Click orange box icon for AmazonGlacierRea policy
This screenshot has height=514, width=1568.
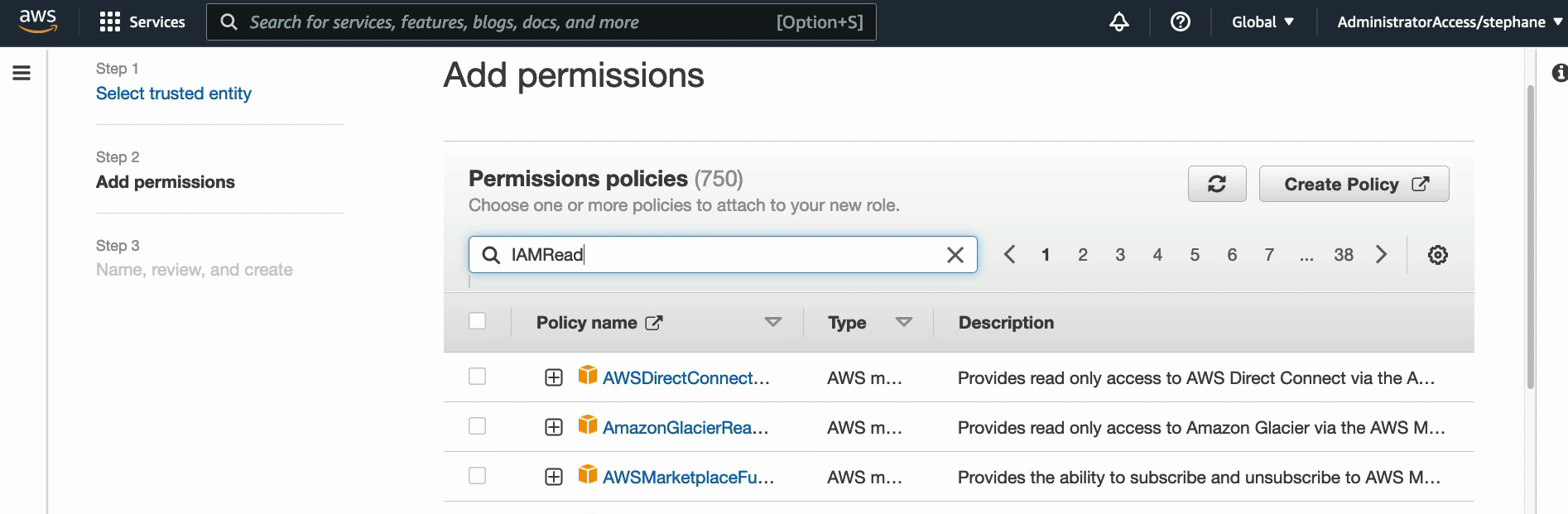(x=588, y=425)
